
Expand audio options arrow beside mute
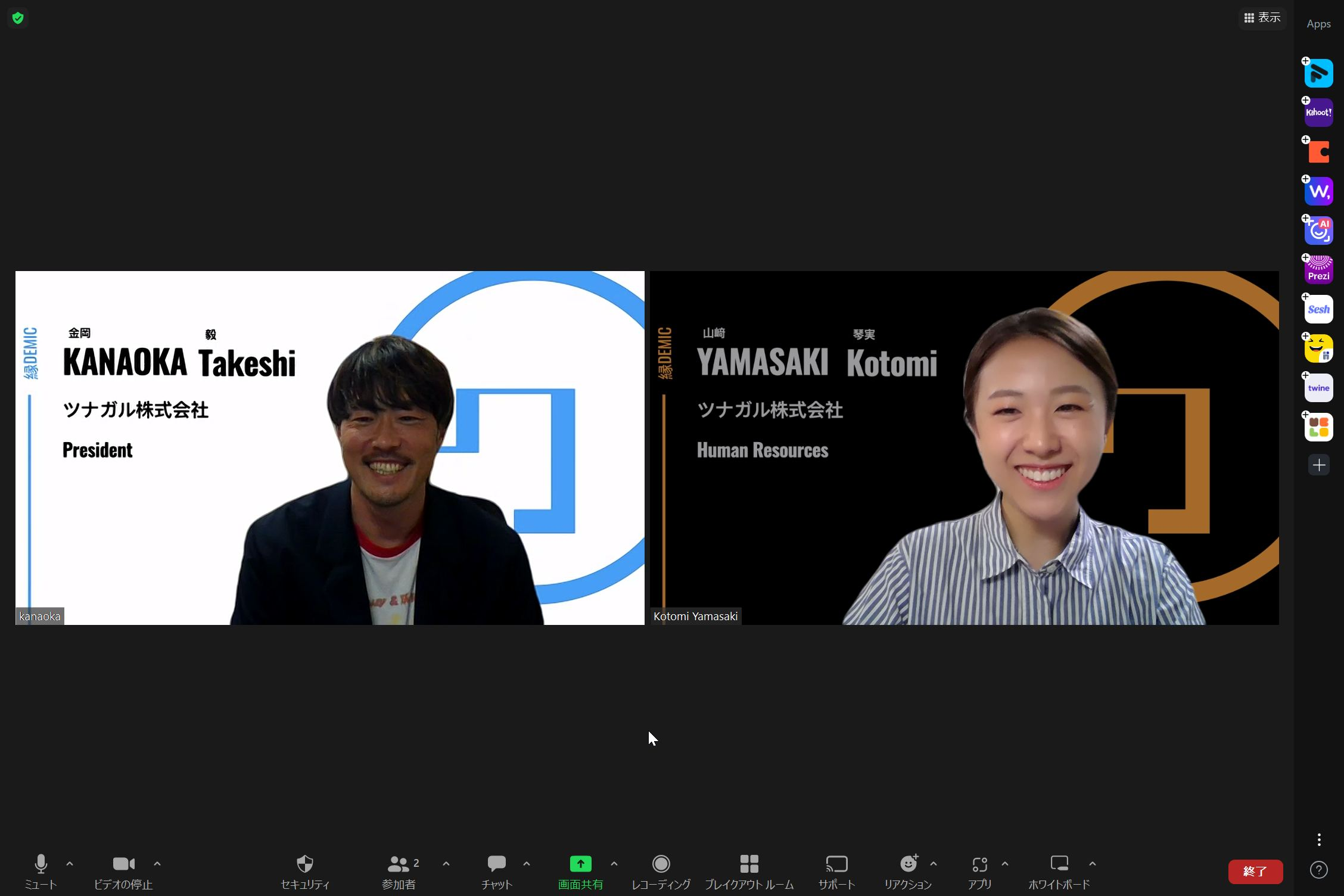70,863
